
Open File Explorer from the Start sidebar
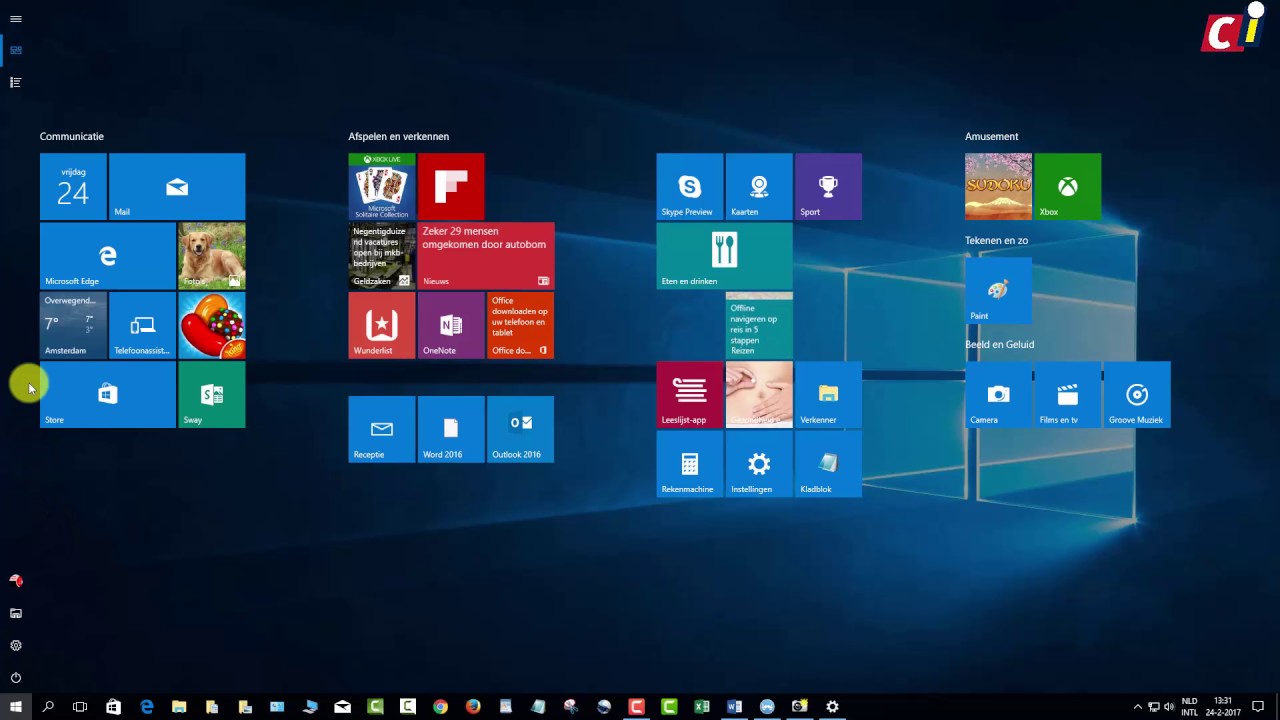(16, 613)
